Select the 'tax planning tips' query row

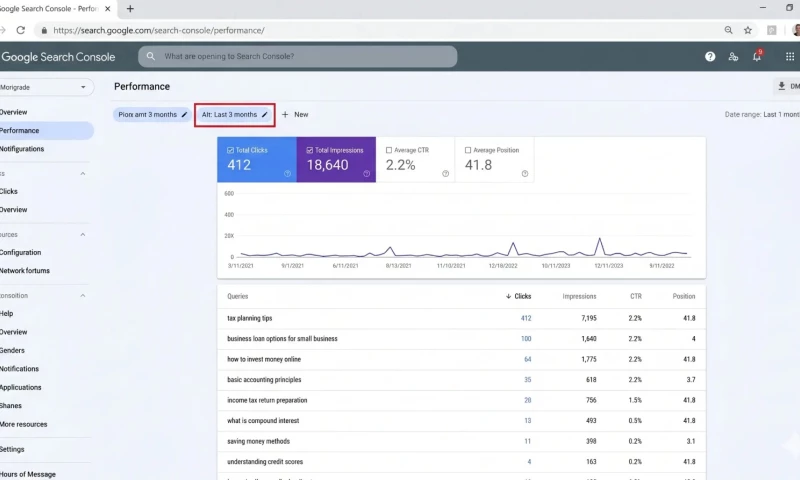[461, 318]
